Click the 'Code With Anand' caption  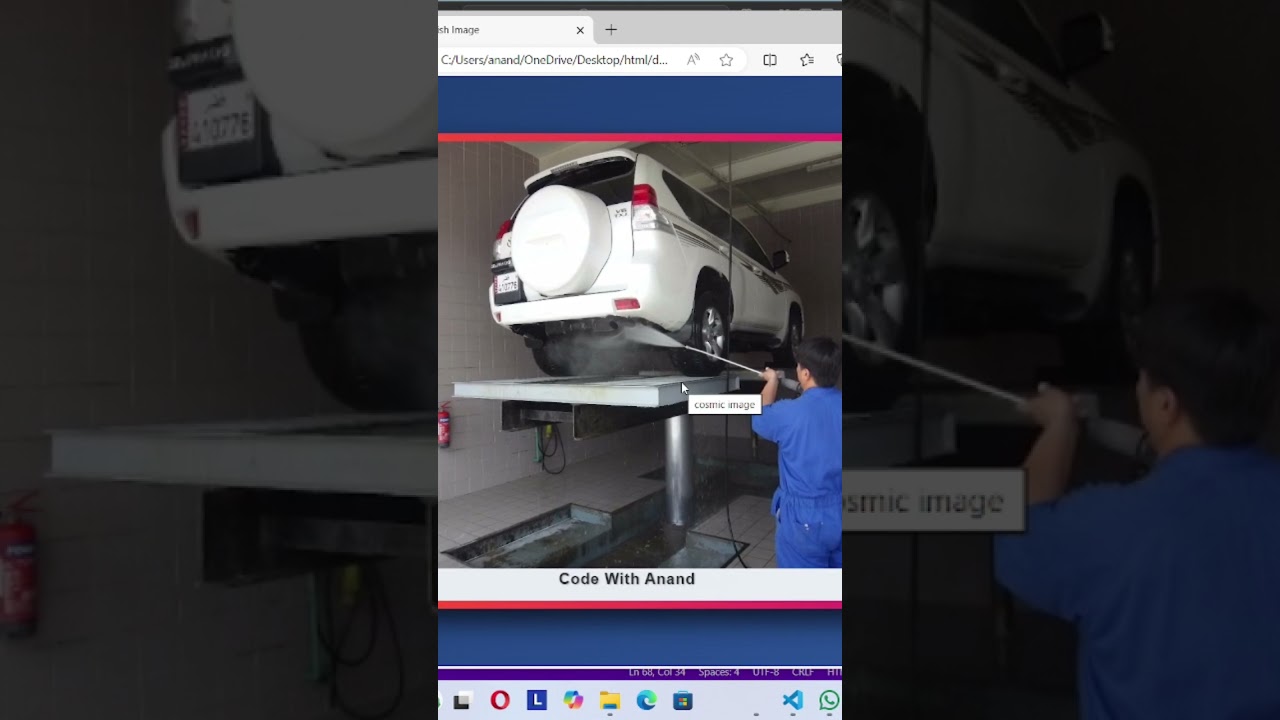627,579
